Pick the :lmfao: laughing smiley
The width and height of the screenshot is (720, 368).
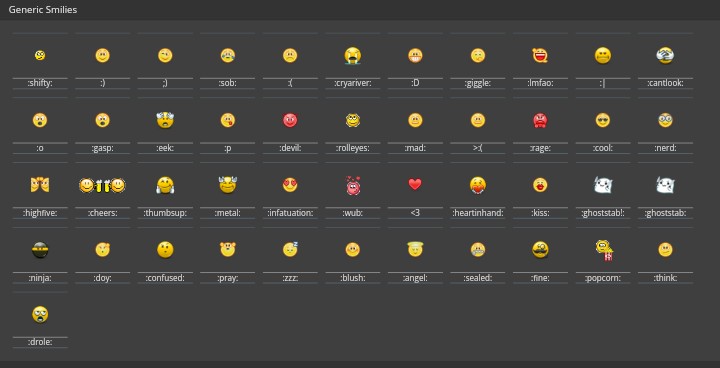pos(540,56)
